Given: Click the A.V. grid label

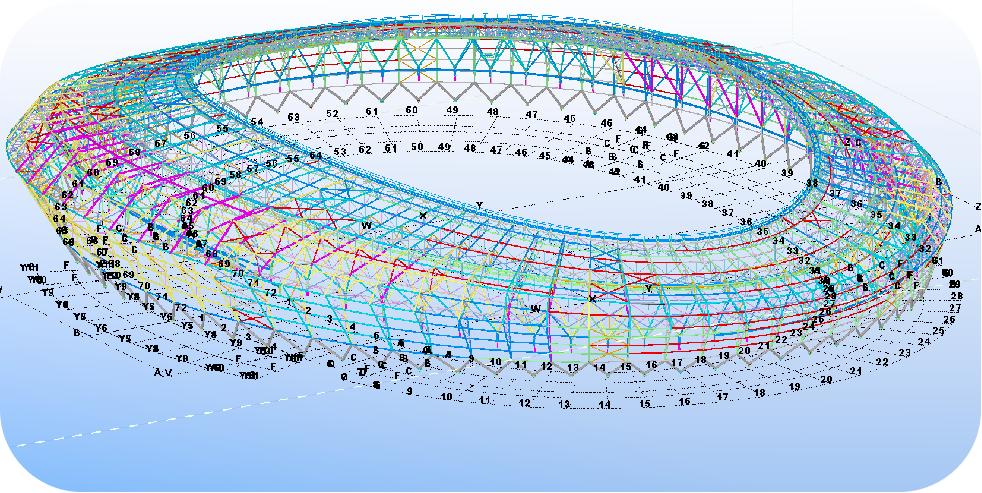Looking at the screenshot, I should click(x=163, y=372).
